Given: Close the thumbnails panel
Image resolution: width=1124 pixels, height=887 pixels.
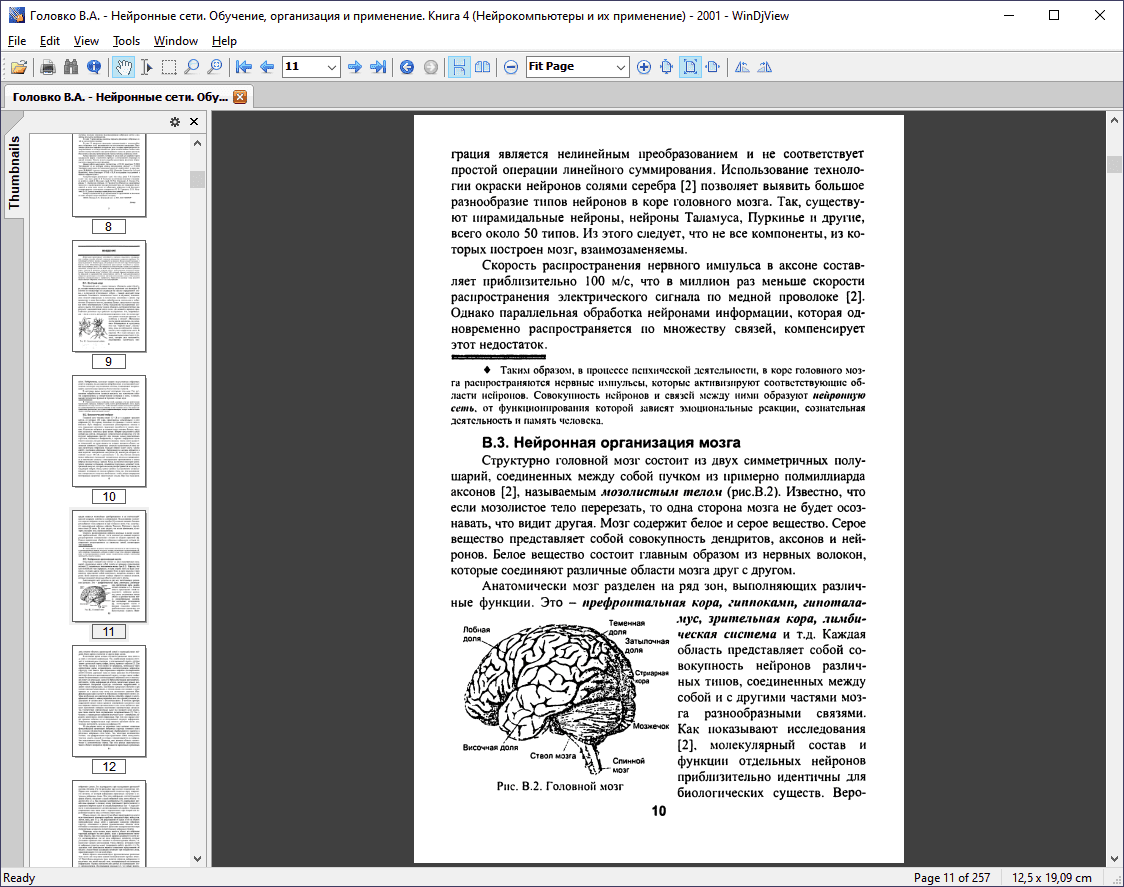Looking at the screenshot, I should click(194, 122).
